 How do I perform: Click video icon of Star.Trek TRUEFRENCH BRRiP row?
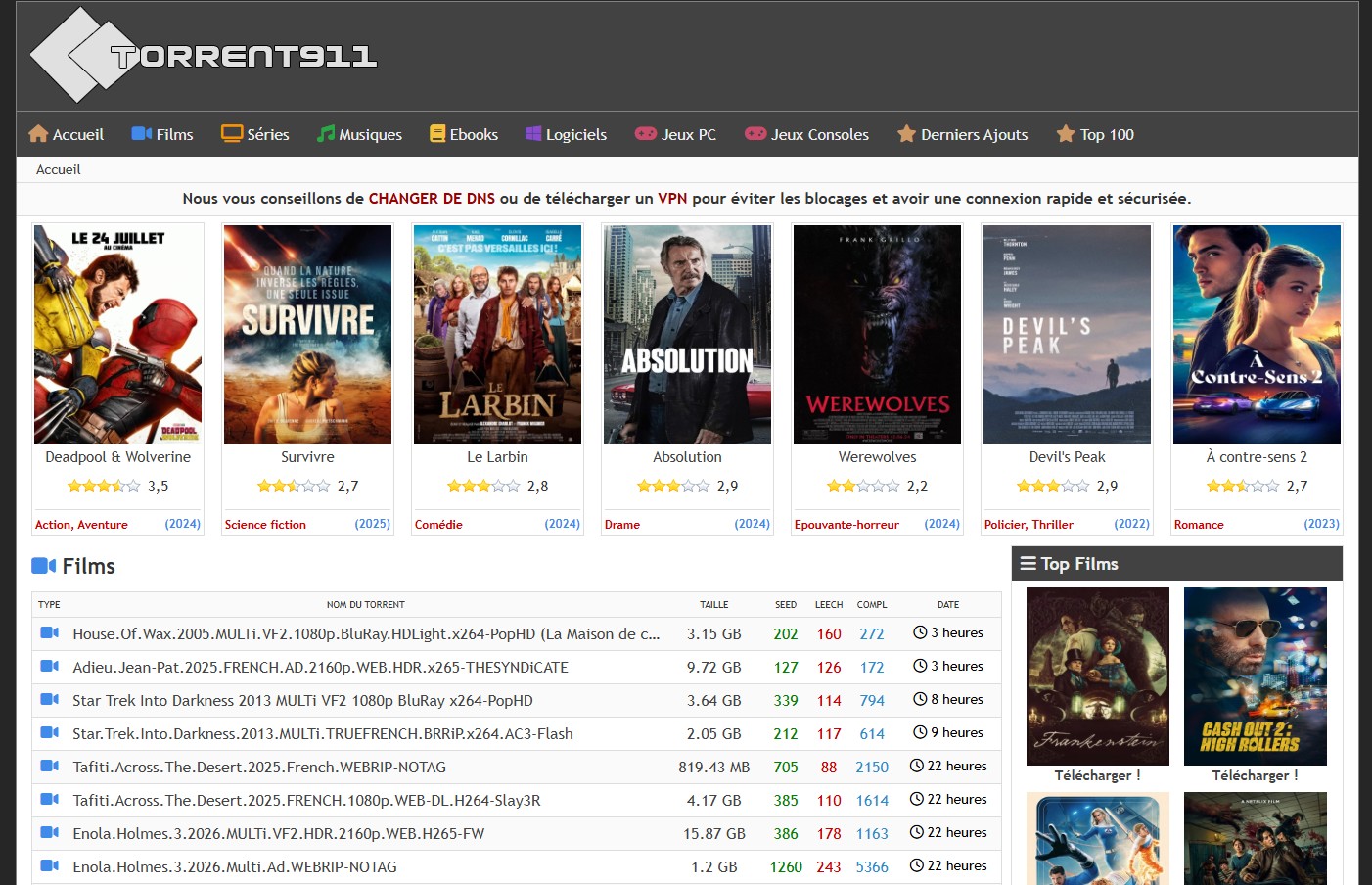[x=50, y=733]
